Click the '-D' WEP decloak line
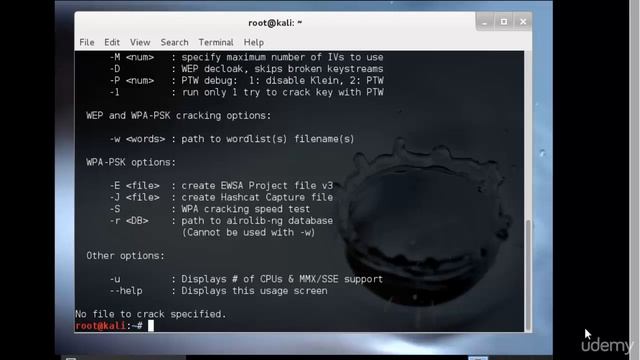The height and width of the screenshot is (360, 640). coord(246,69)
